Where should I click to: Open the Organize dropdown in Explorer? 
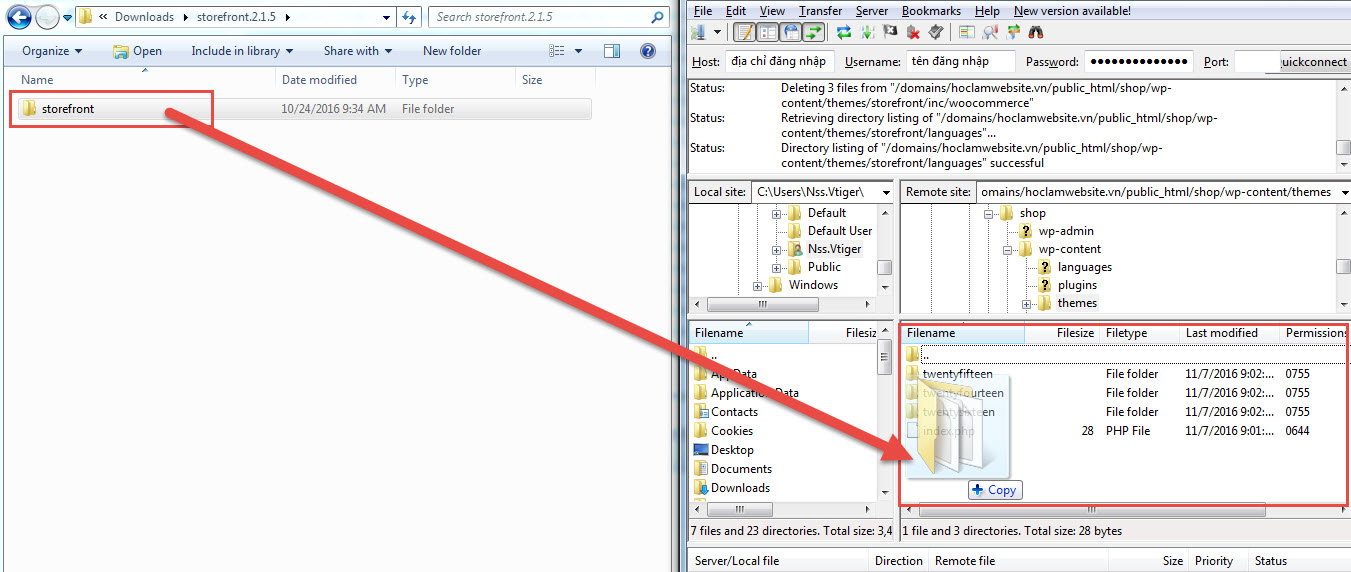tap(52, 51)
